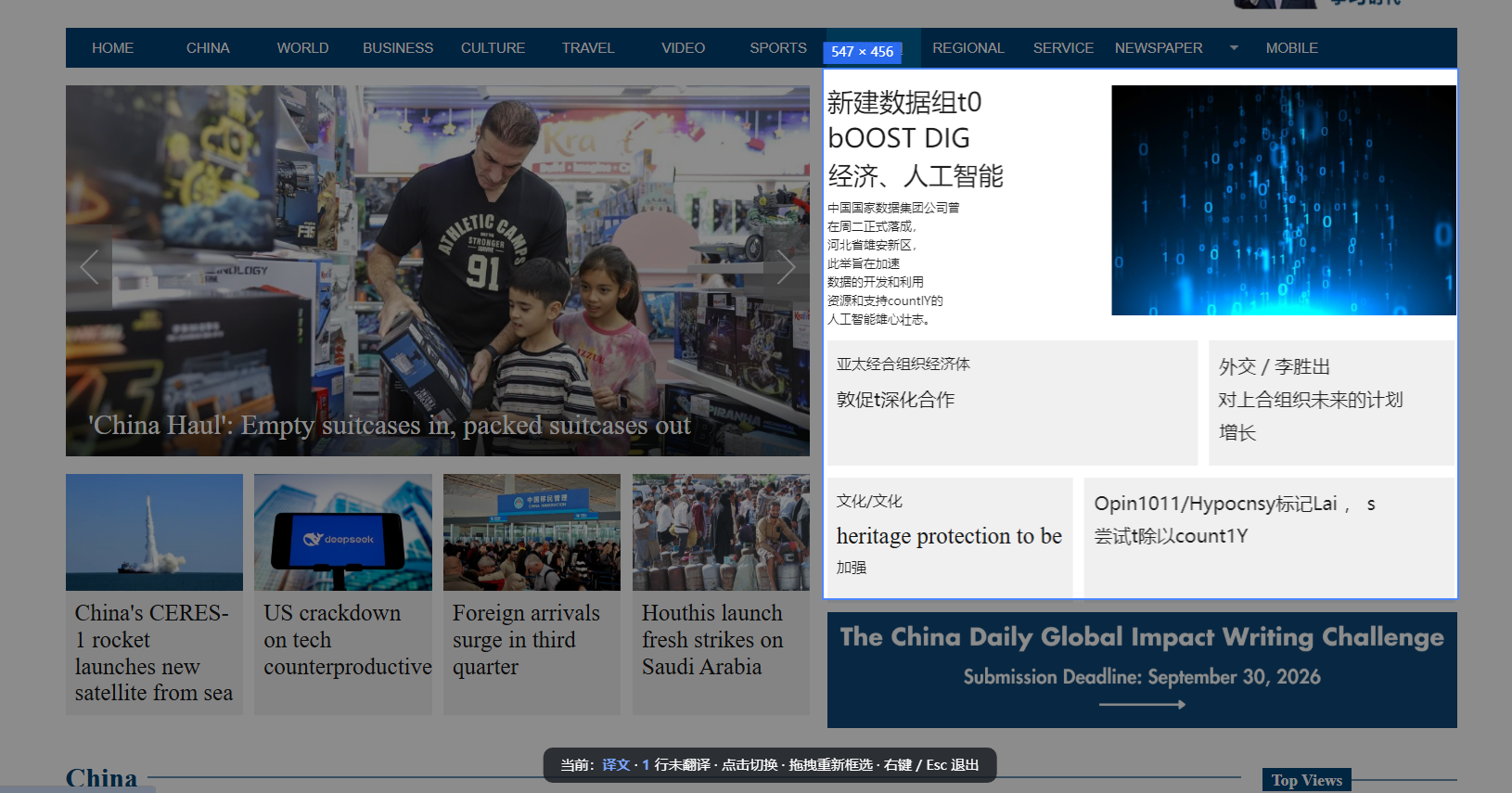Open the NEWSPAPER dropdown arrow
Image resolution: width=1512 pixels, height=793 pixels.
tap(1234, 48)
